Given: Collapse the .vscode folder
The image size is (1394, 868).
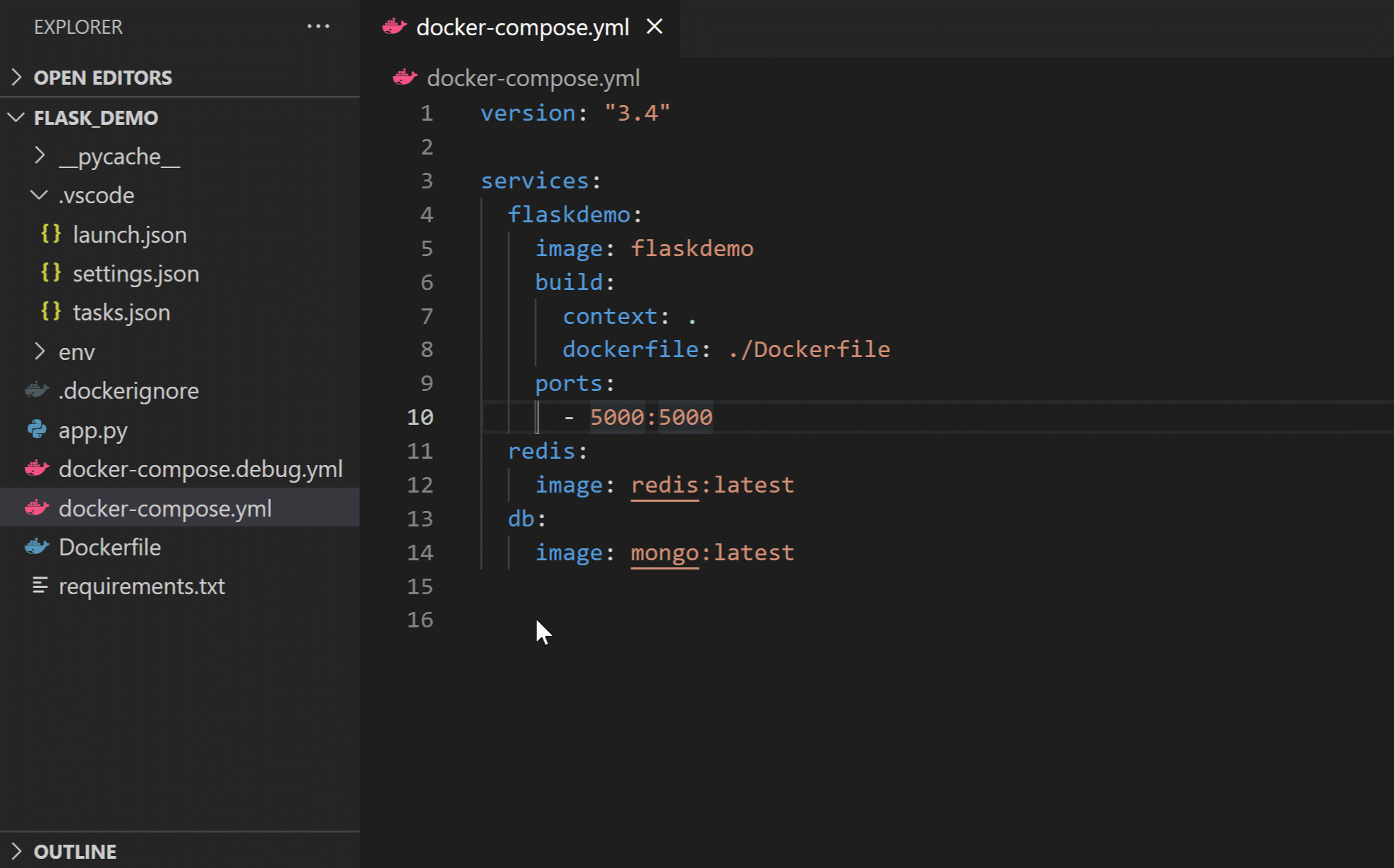Looking at the screenshot, I should click(x=39, y=195).
